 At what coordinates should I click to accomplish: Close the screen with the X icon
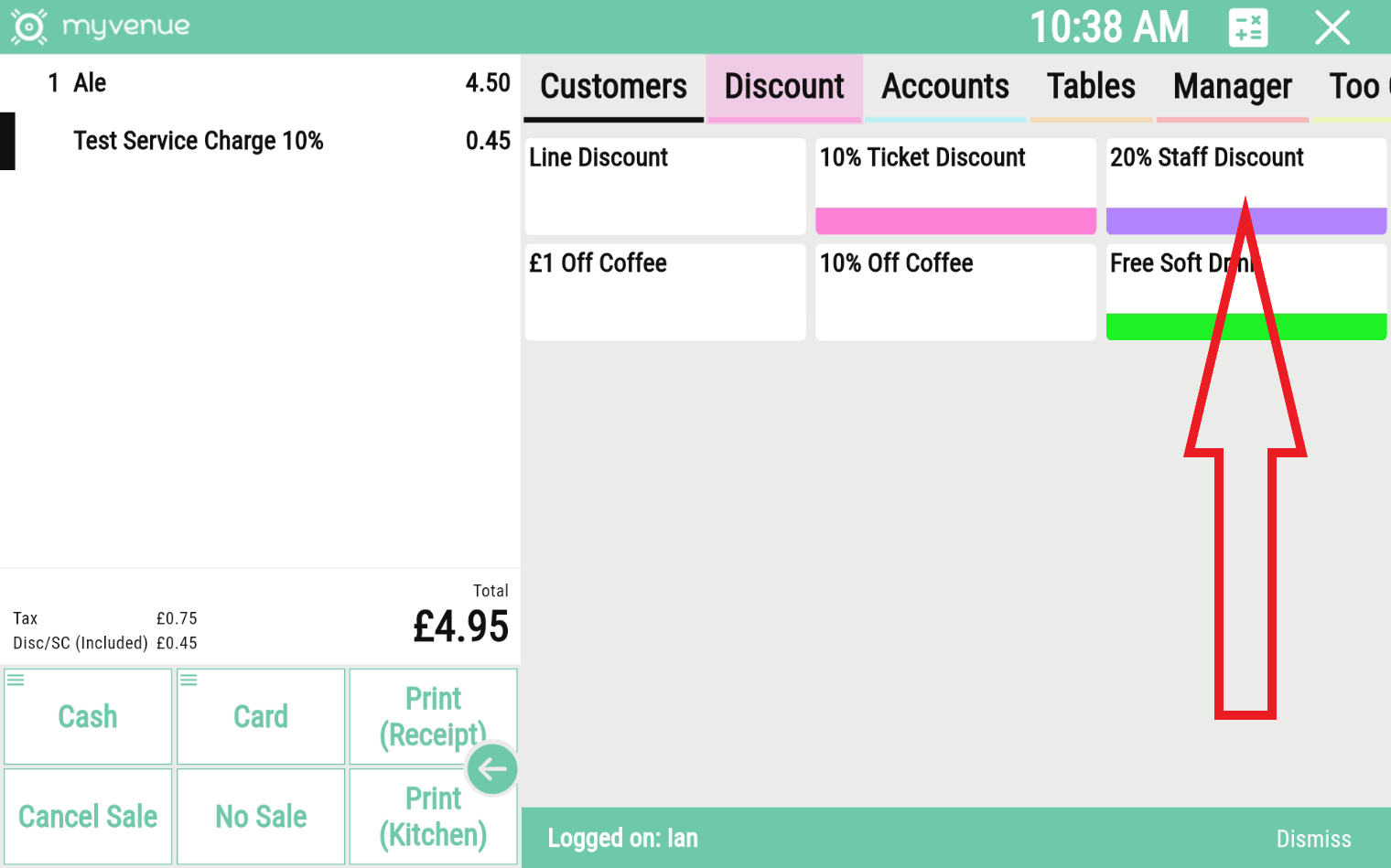[1332, 27]
